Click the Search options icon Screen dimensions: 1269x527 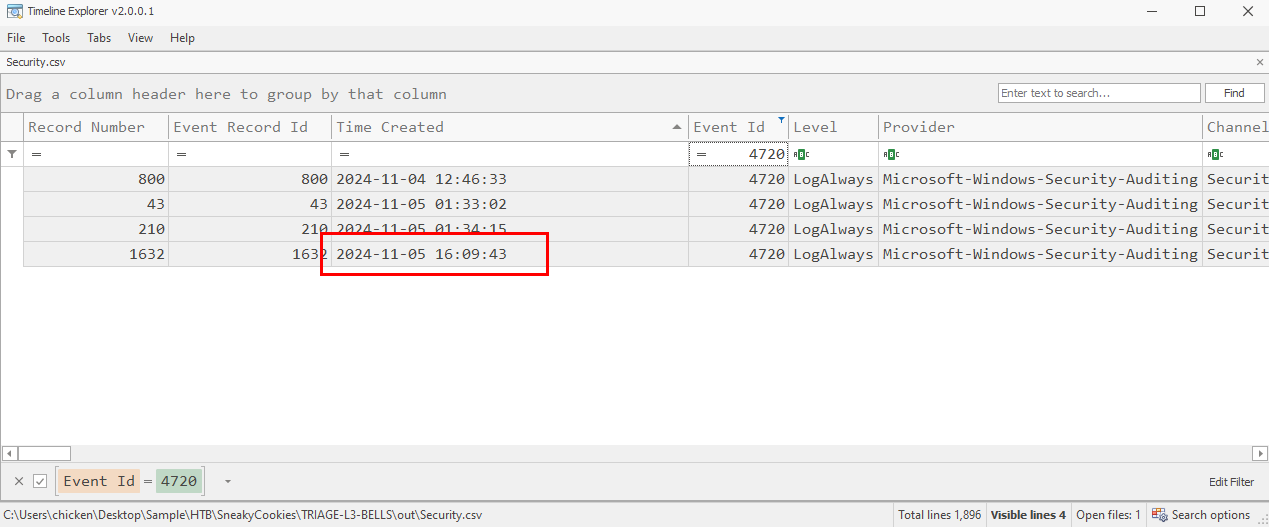[x=1160, y=515]
